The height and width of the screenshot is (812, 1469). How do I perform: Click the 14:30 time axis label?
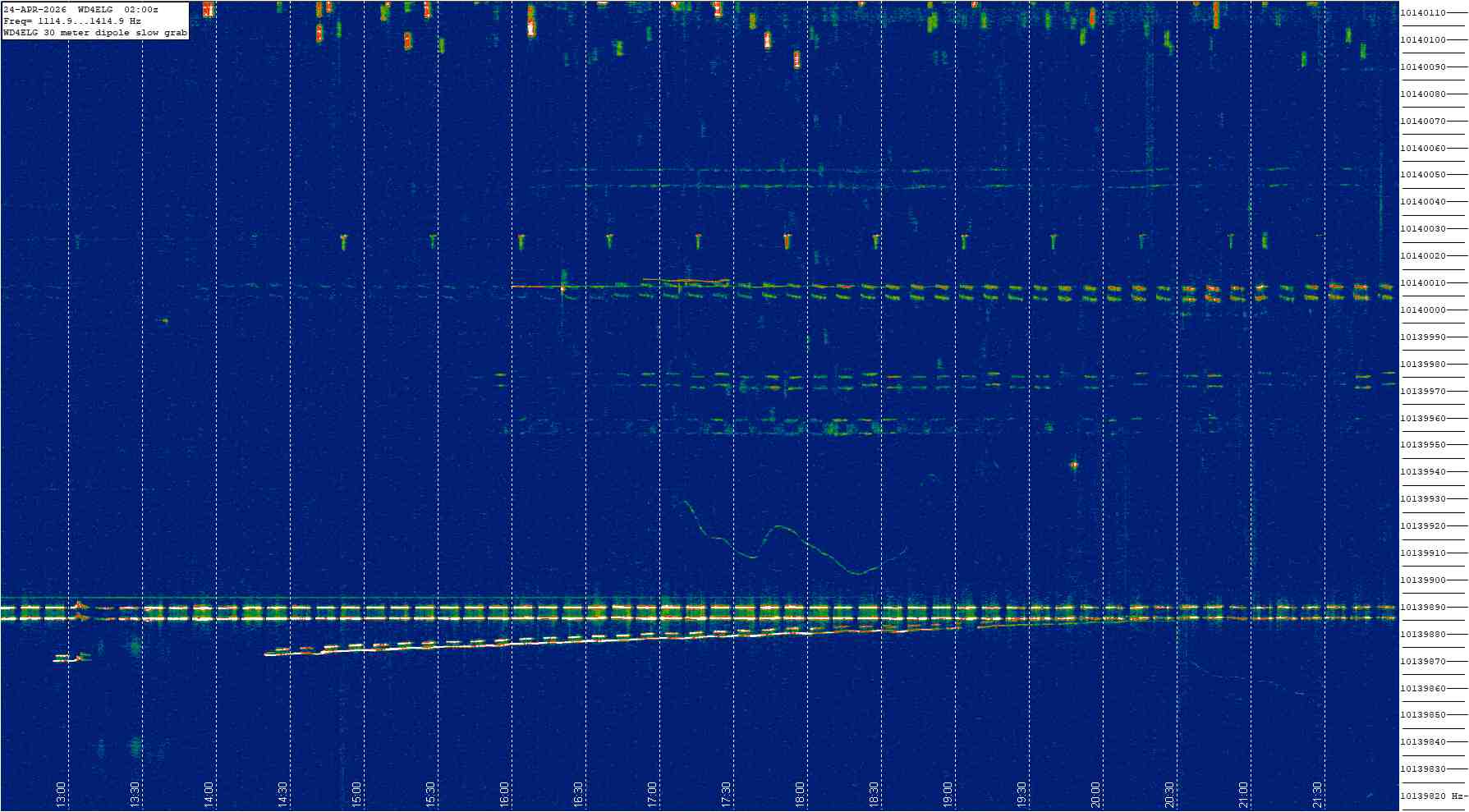[282, 794]
